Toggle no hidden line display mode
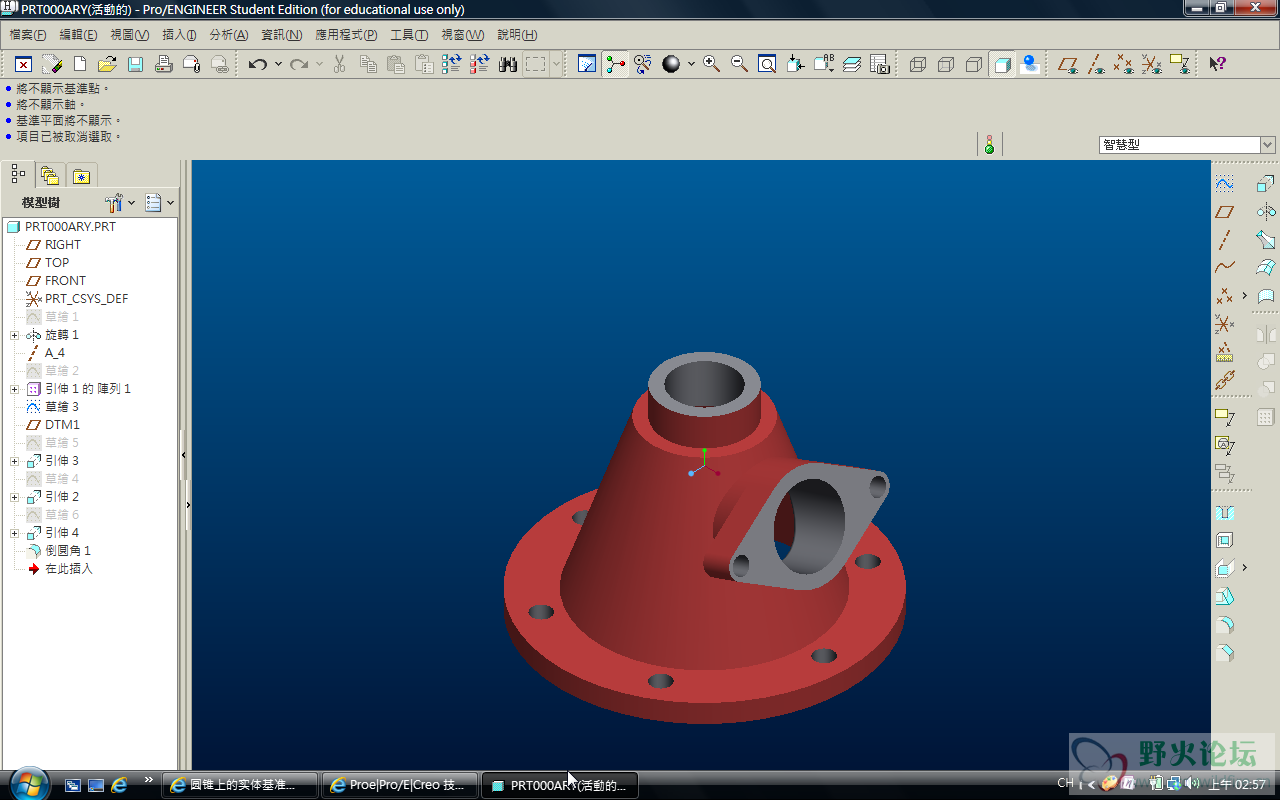 tap(973, 64)
